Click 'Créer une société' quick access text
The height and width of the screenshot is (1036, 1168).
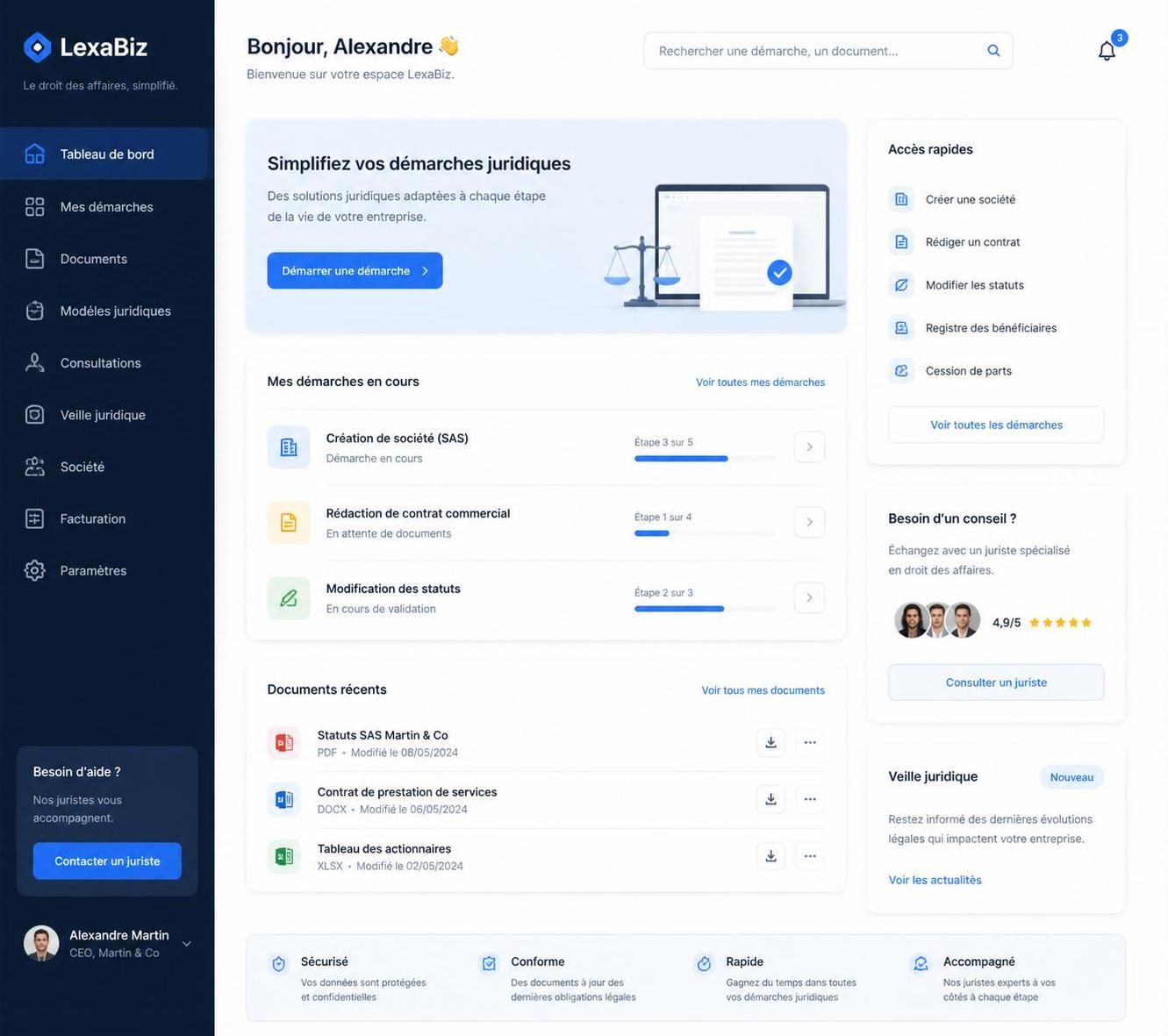[971, 199]
